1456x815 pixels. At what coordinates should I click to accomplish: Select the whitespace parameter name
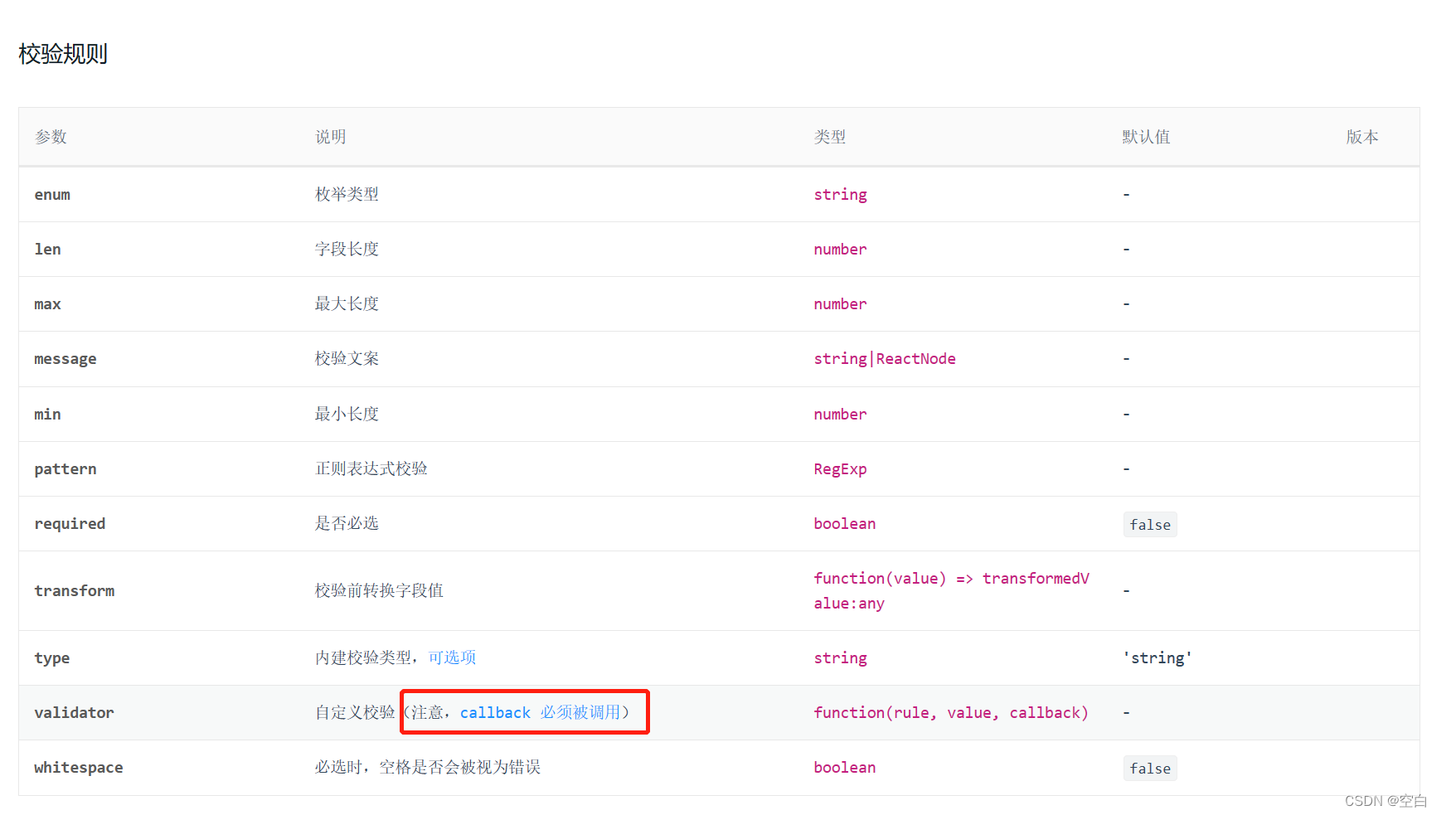79,768
